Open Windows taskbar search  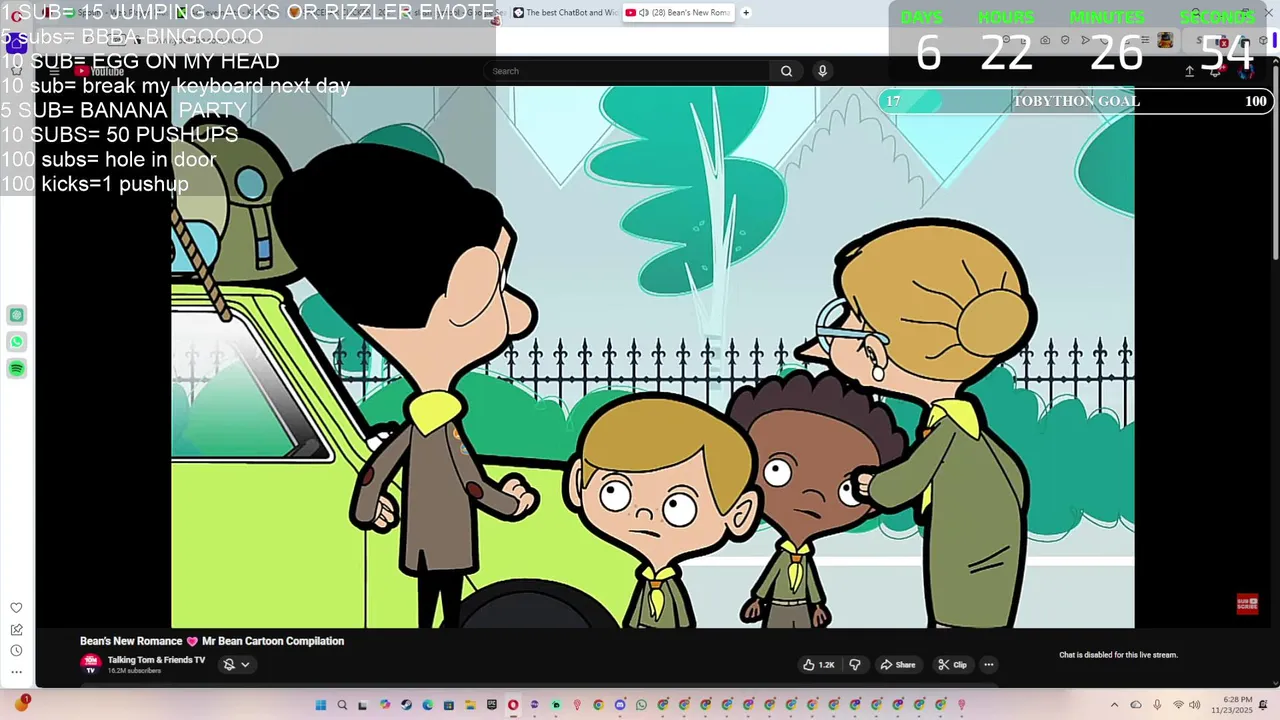click(x=342, y=705)
